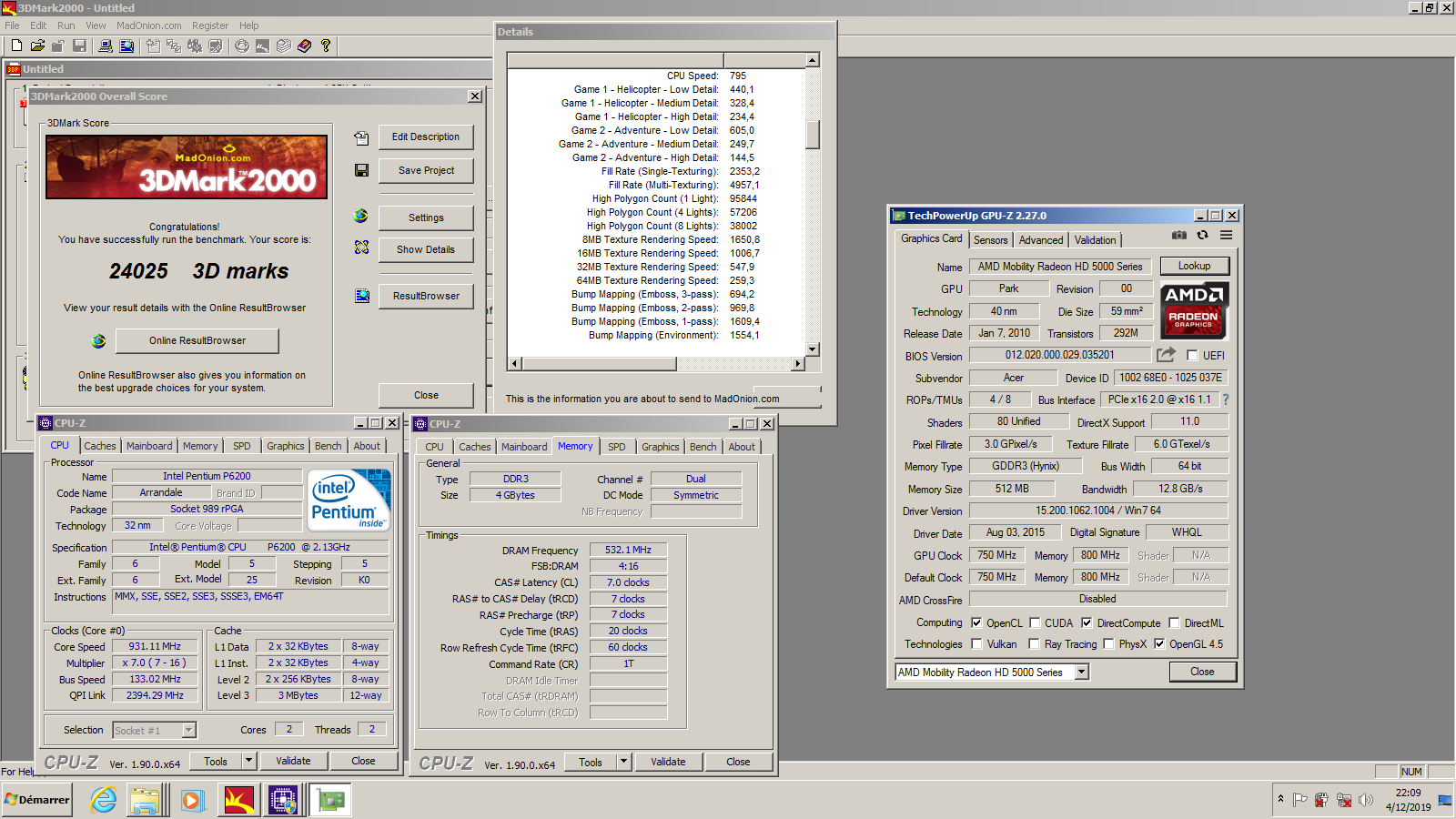Viewport: 1456px width, 819px height.
Task: Click the Details scroll down arrow
Action: 813,349
